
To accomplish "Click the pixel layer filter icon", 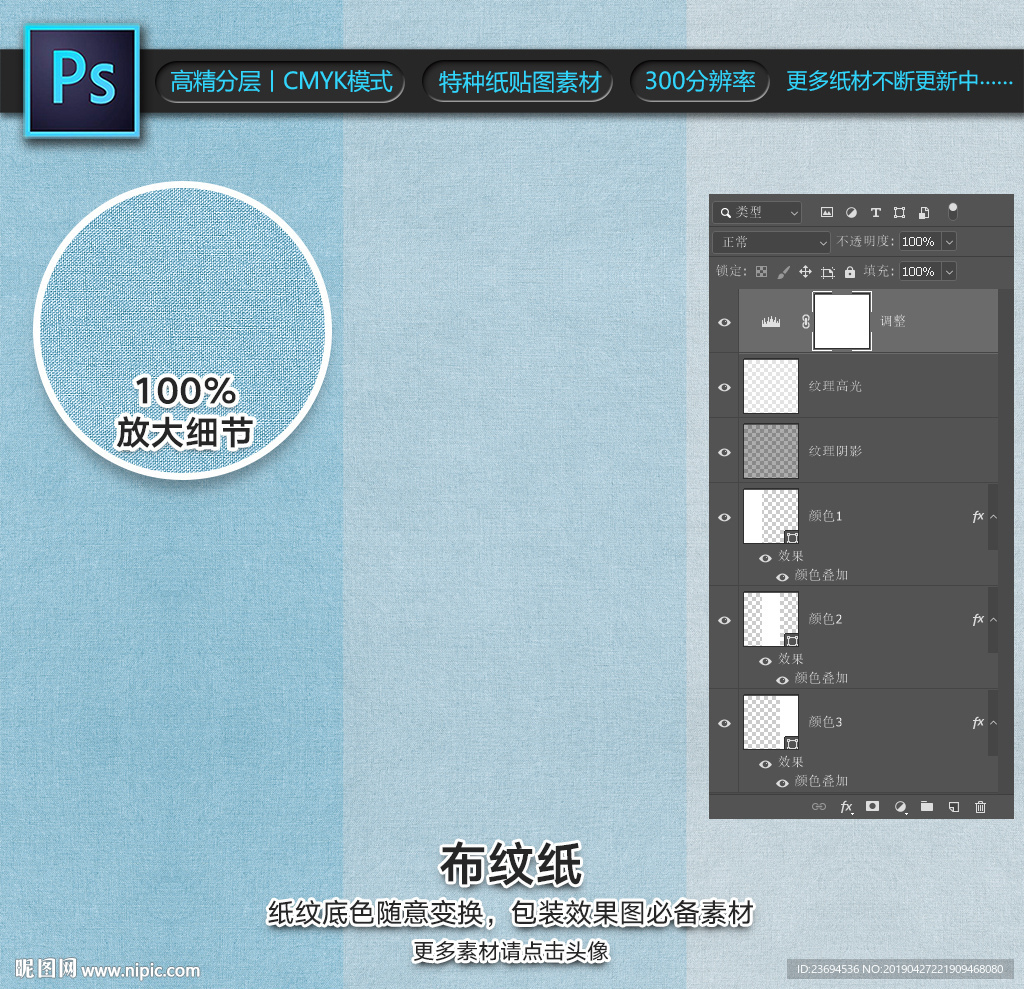I will click(x=827, y=212).
